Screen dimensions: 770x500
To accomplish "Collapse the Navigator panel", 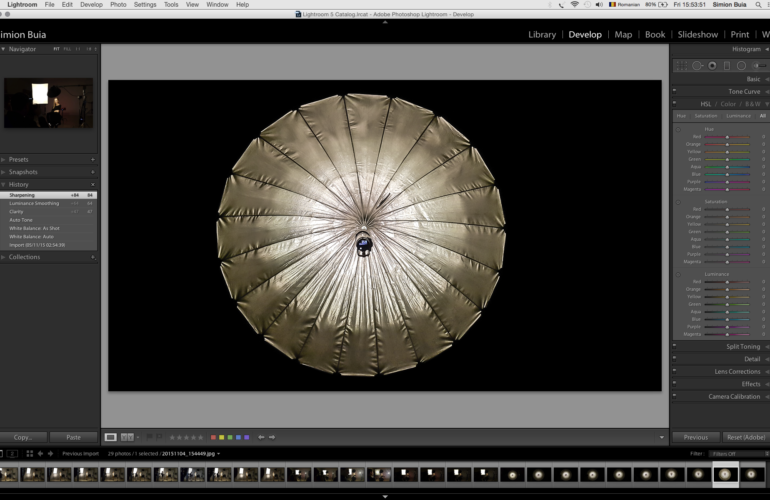I will [x=3, y=49].
